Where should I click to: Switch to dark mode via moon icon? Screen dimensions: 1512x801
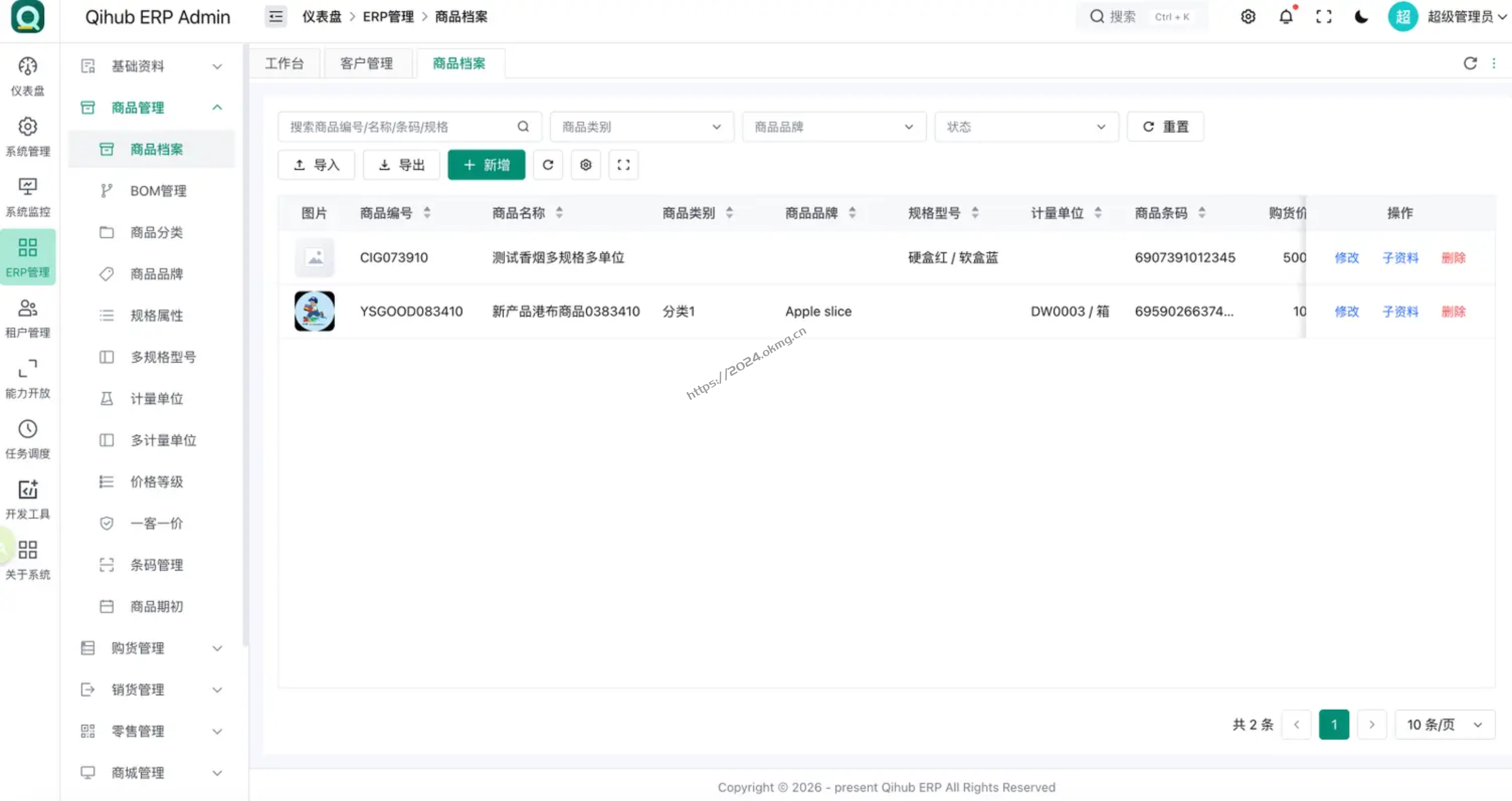[1361, 17]
